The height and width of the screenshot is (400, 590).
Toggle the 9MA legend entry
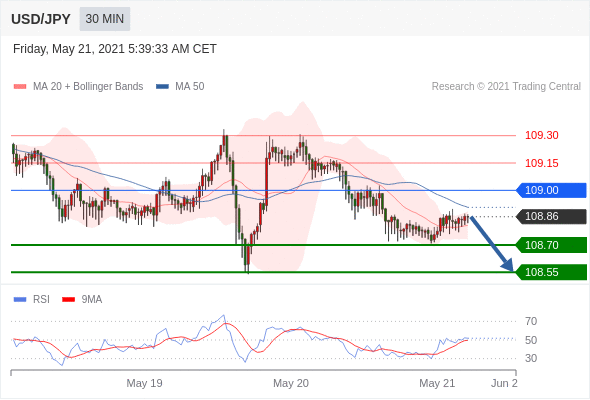[x=82, y=300]
